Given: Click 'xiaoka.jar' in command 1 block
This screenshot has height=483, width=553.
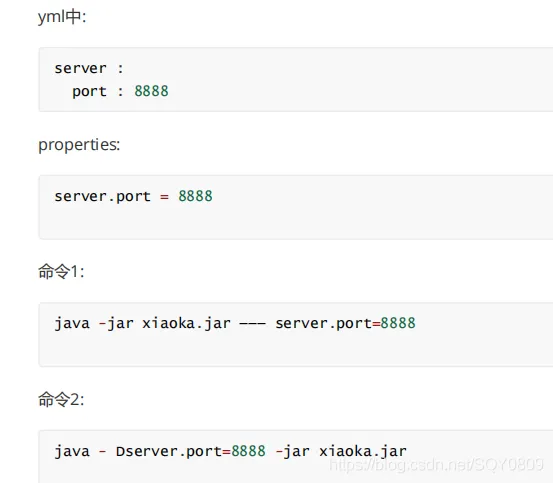Looking at the screenshot, I should (x=186, y=323).
